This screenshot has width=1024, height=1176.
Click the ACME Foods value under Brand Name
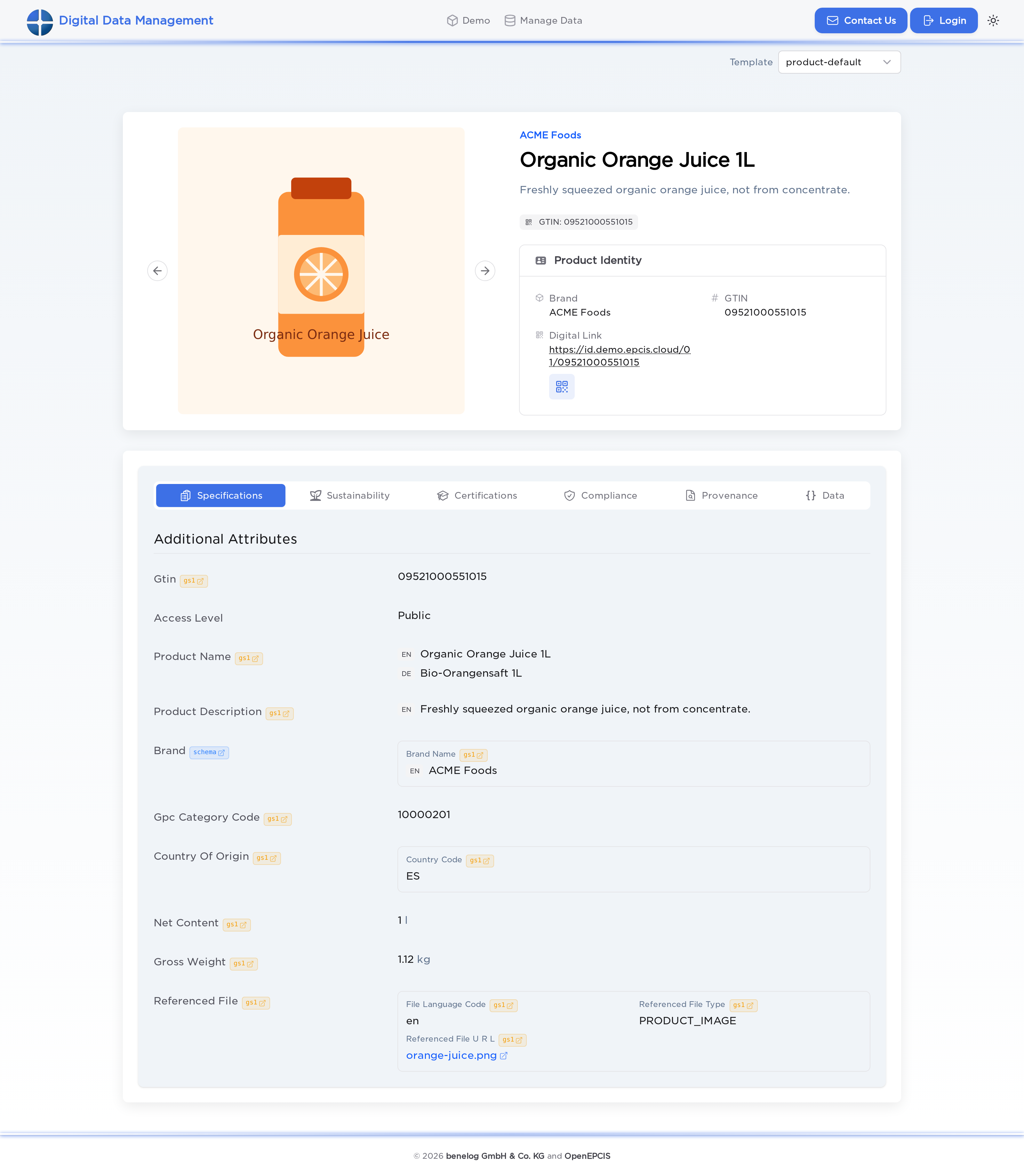463,771
